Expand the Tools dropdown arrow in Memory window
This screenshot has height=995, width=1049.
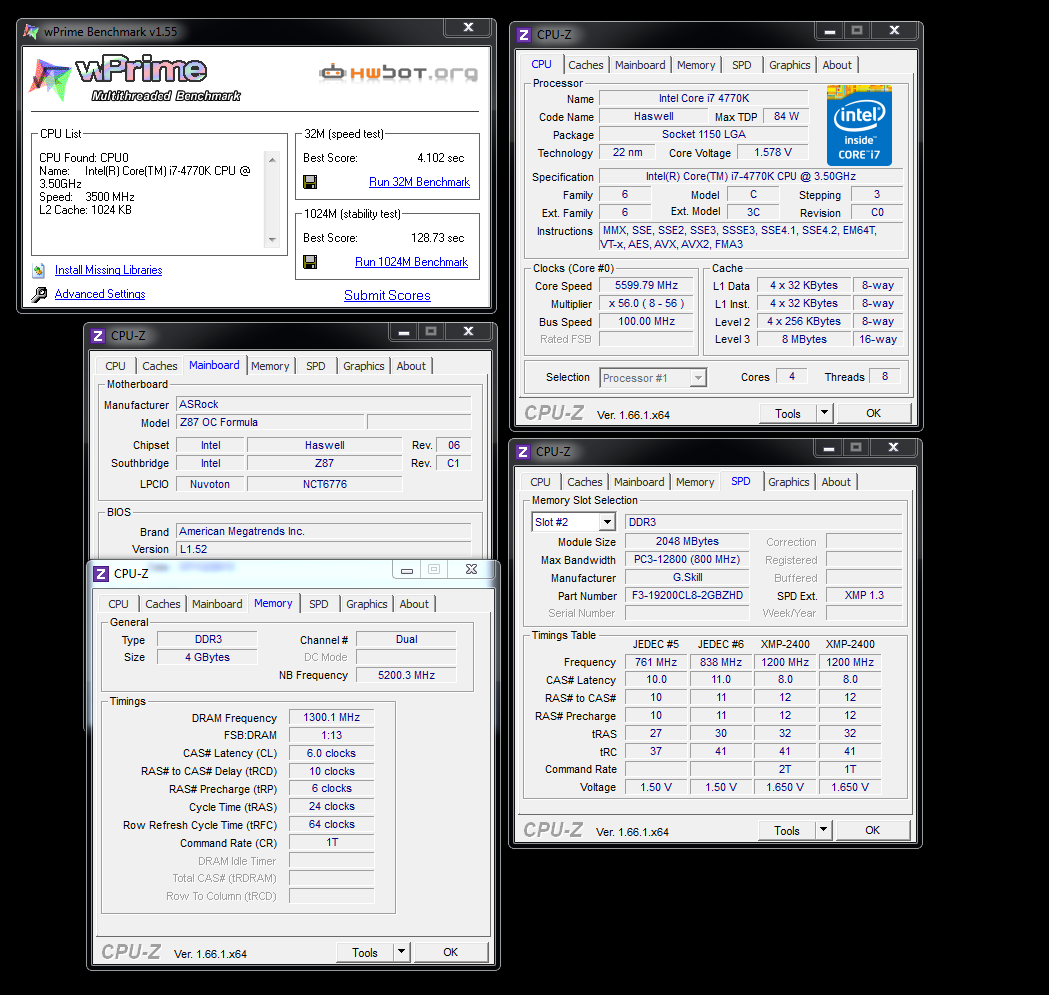401,952
